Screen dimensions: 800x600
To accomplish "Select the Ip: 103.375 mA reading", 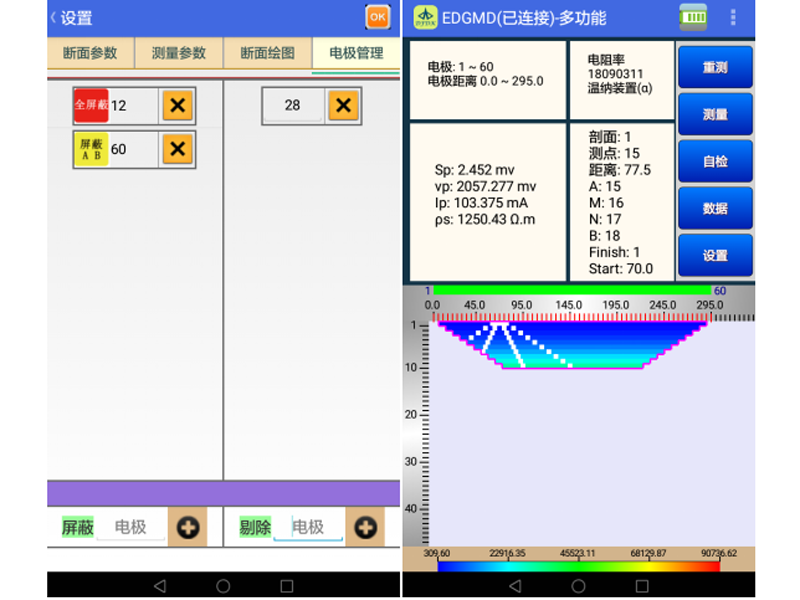I will pyautogui.click(x=481, y=203).
